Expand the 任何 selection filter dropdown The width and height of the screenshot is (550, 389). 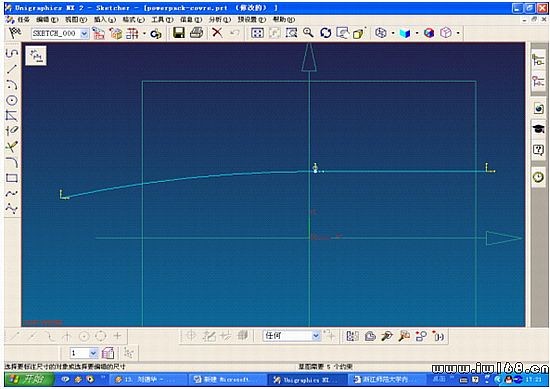(x=316, y=336)
